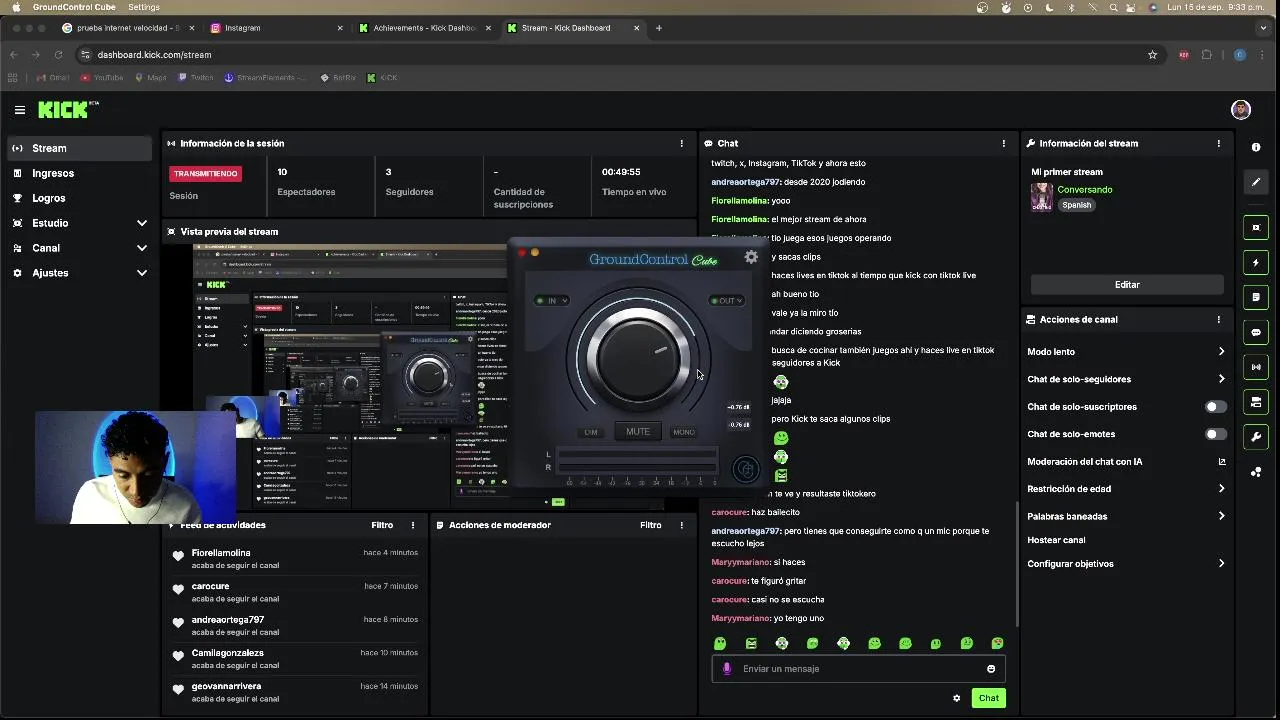Click the broadcast signal icon in right rail
1280x720 pixels.
[x=1256, y=367]
